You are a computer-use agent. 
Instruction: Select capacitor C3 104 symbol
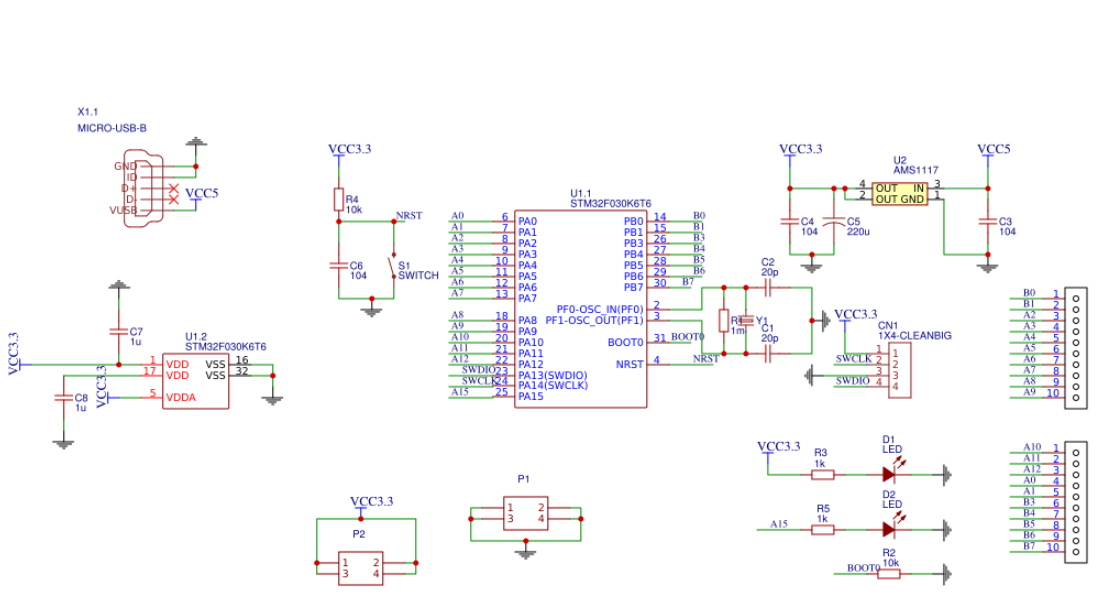[x=987, y=221]
